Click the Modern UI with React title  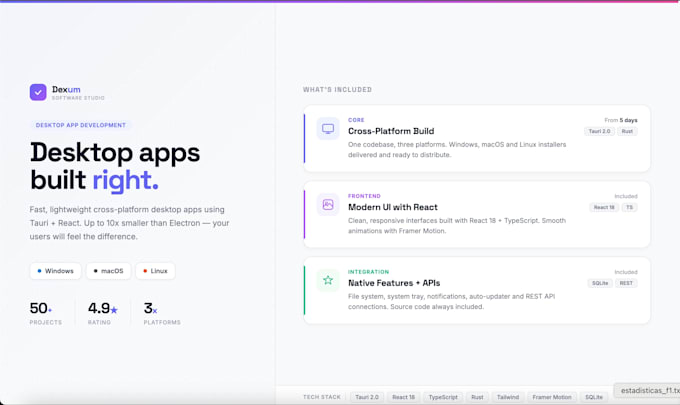pyautogui.click(x=392, y=207)
